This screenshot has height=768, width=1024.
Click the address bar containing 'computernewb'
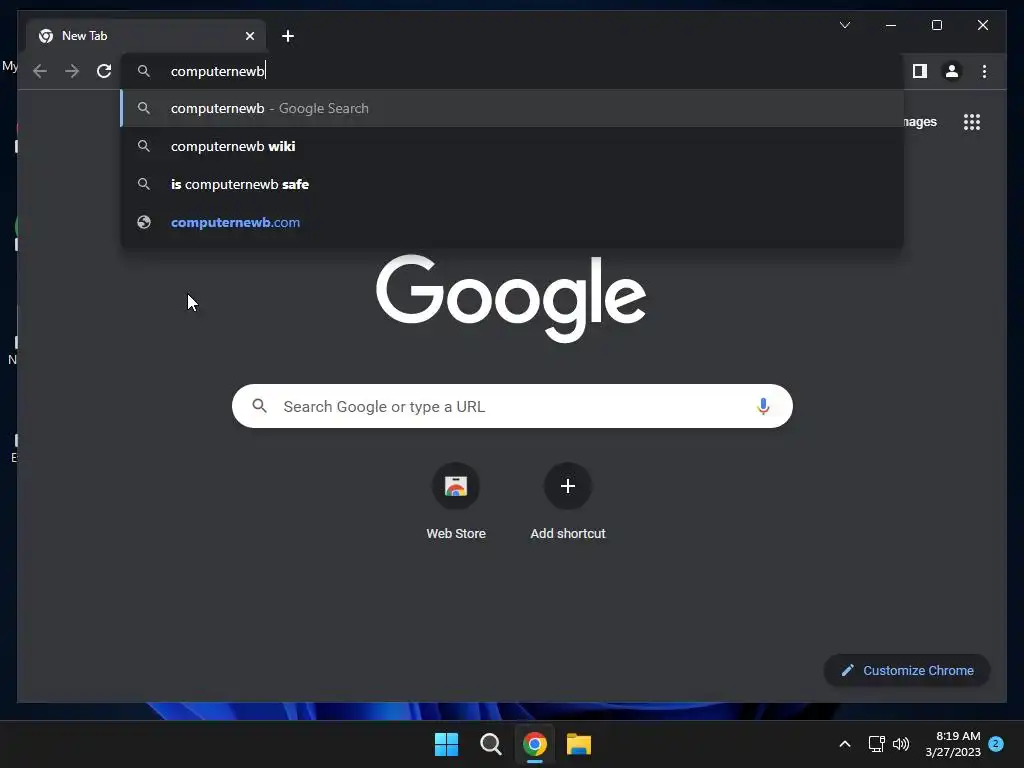point(512,71)
